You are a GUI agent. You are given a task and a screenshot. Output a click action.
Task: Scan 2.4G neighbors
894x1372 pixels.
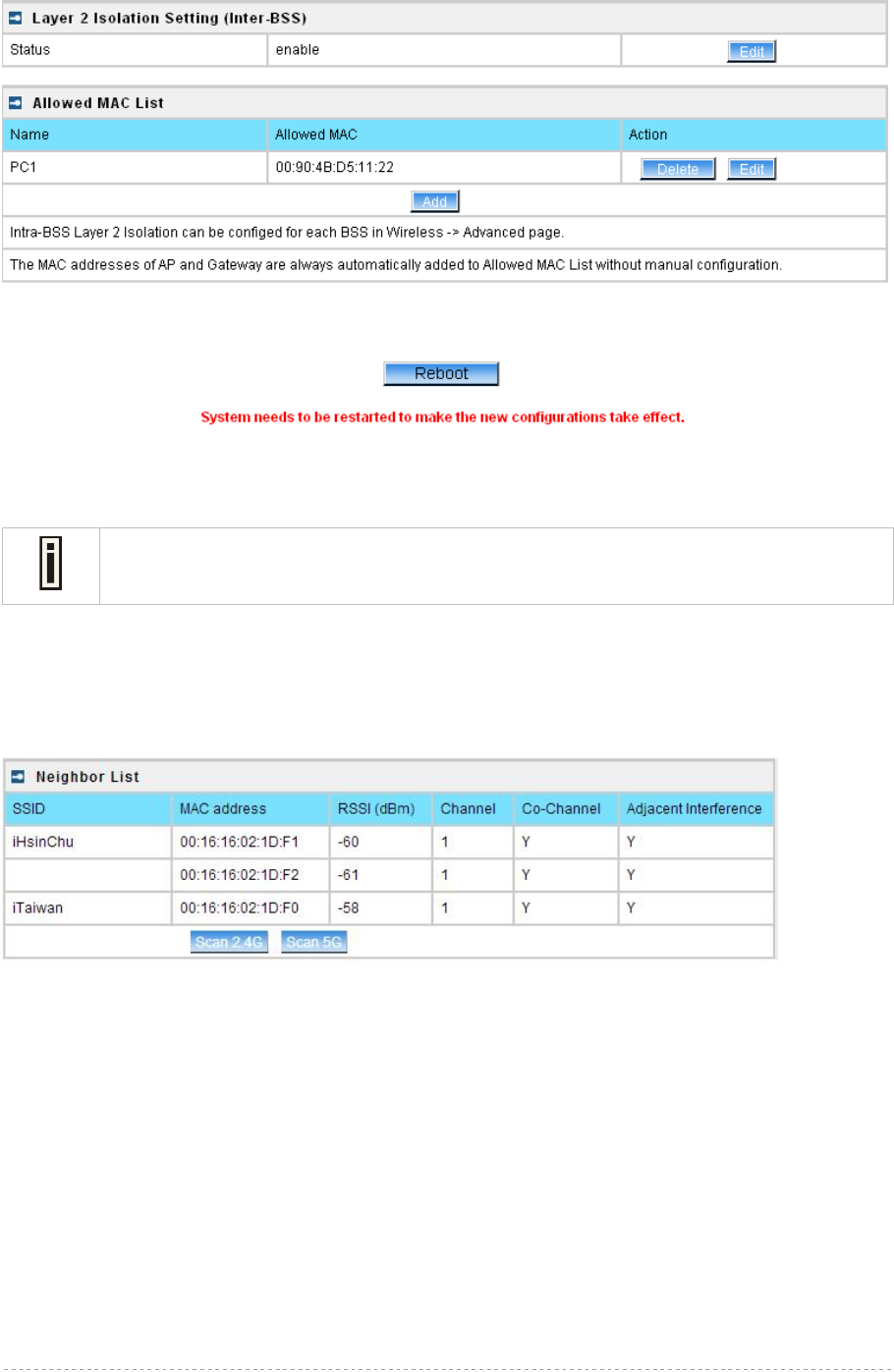[x=229, y=942]
